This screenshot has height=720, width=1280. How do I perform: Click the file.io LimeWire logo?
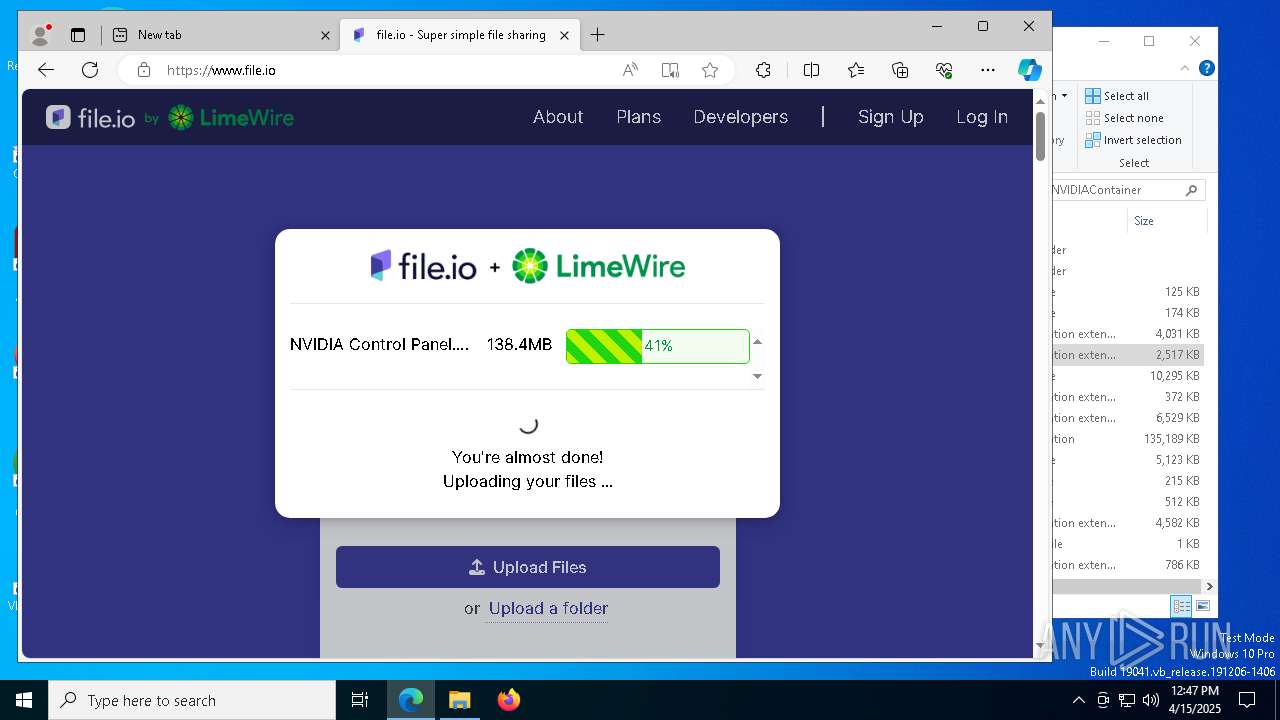click(170, 117)
